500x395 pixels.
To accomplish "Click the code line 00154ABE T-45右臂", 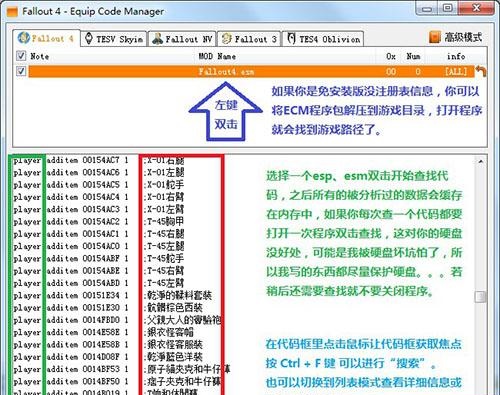I will [99, 271].
